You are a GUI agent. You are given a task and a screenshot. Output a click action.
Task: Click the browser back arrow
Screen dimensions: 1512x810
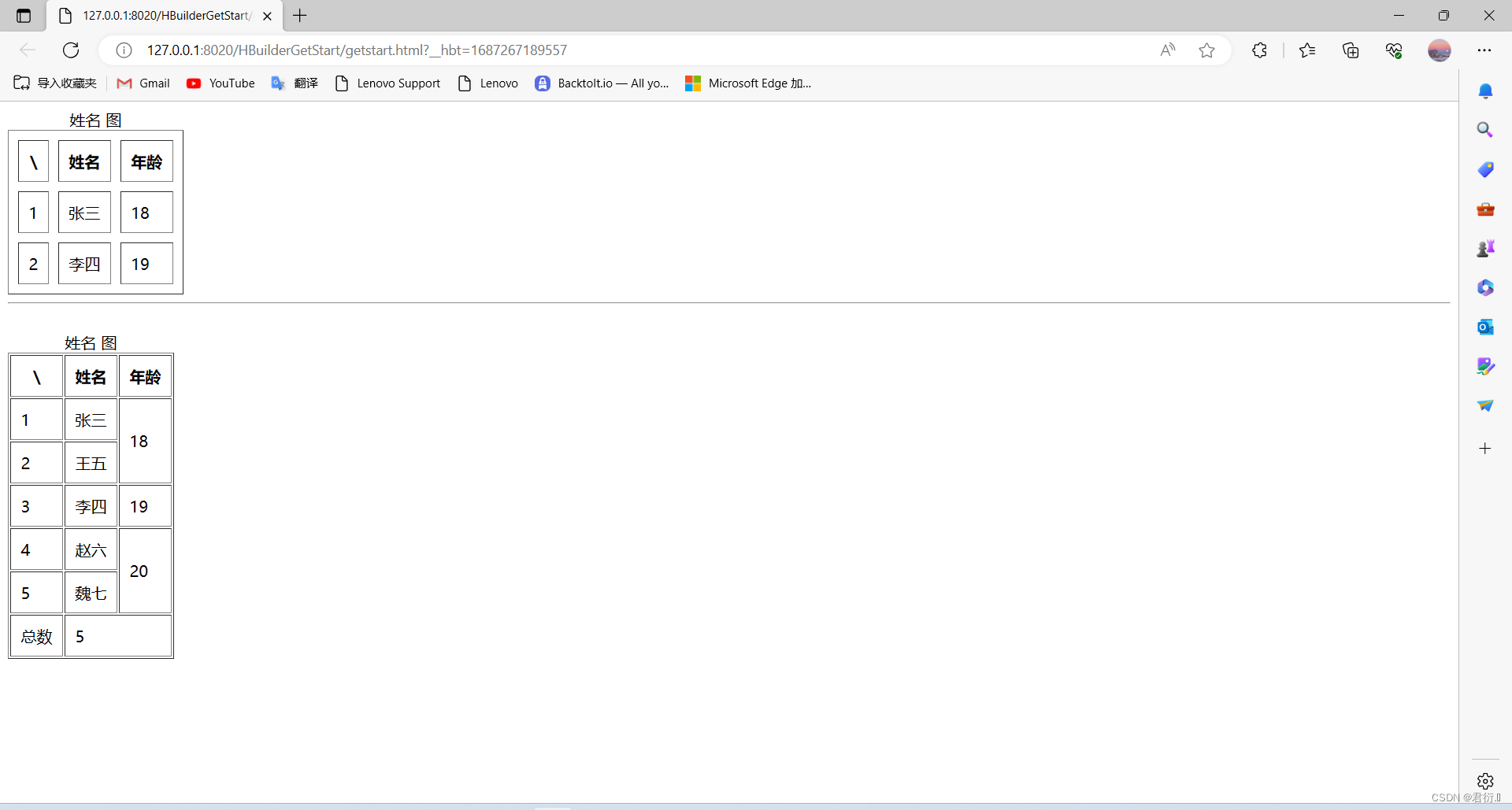click(28, 50)
